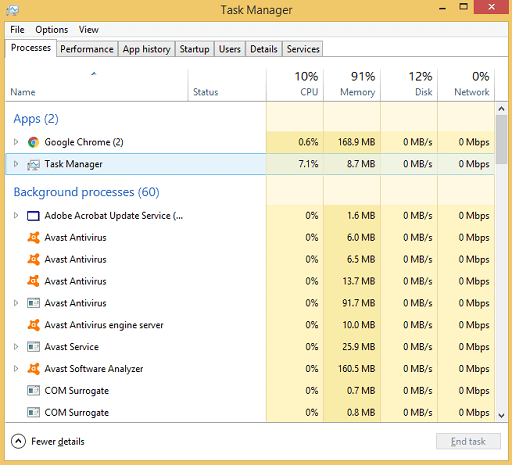The height and width of the screenshot is (465, 512).
Task: Expand the Avast Software Analyzer entry
Action: click(16, 369)
